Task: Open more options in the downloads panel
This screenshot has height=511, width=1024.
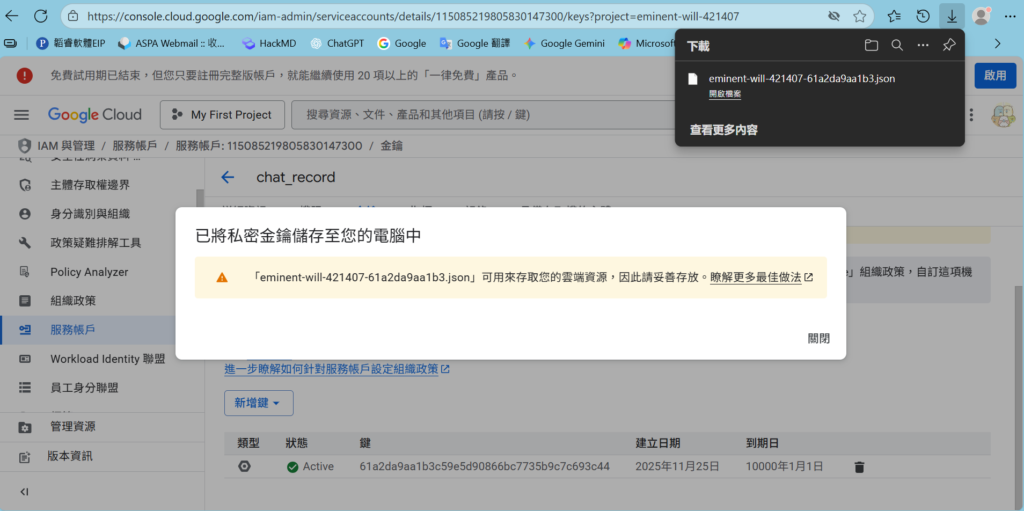Action: [x=923, y=45]
